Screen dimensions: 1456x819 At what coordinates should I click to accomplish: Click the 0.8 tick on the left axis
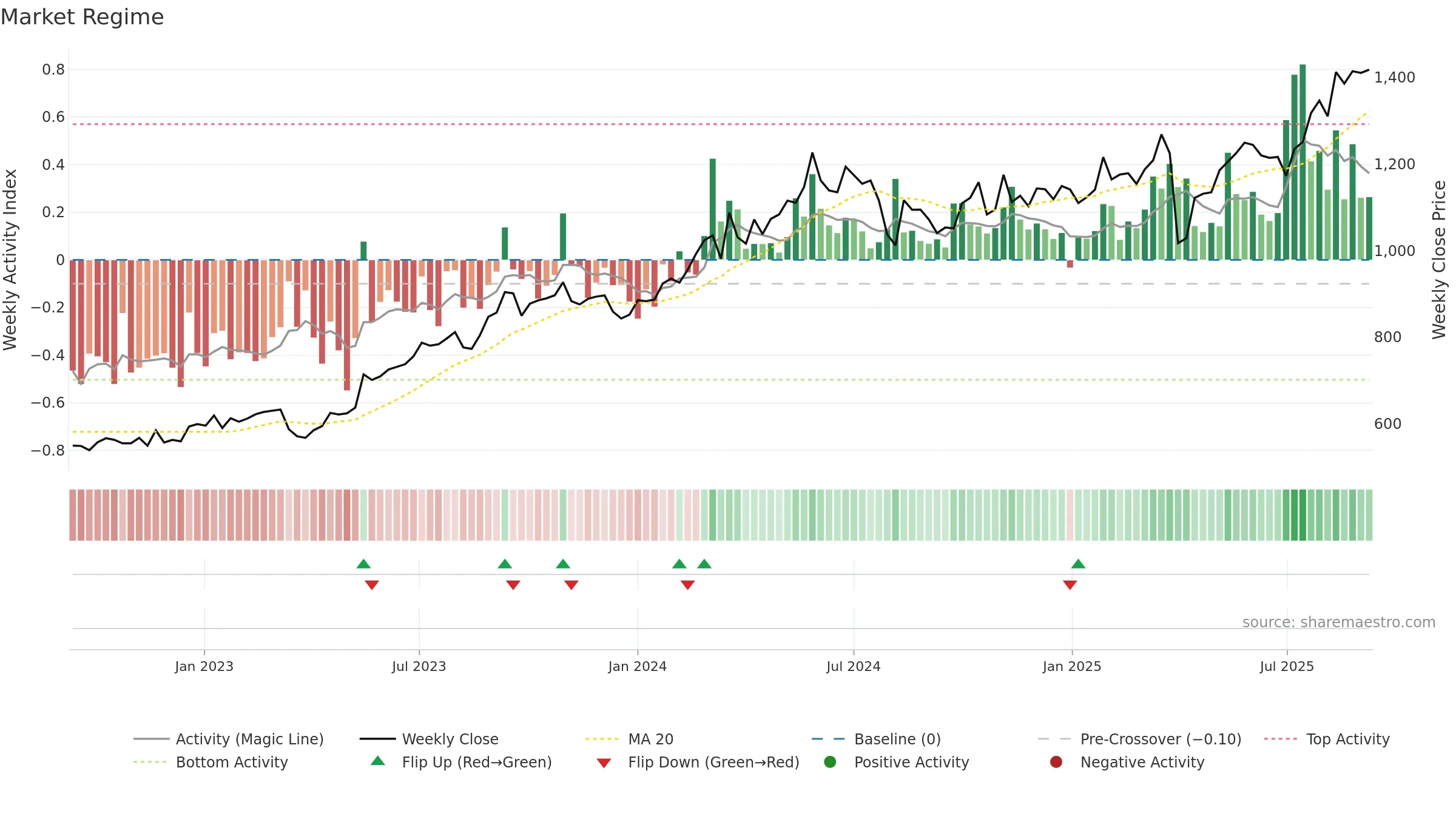[x=53, y=70]
